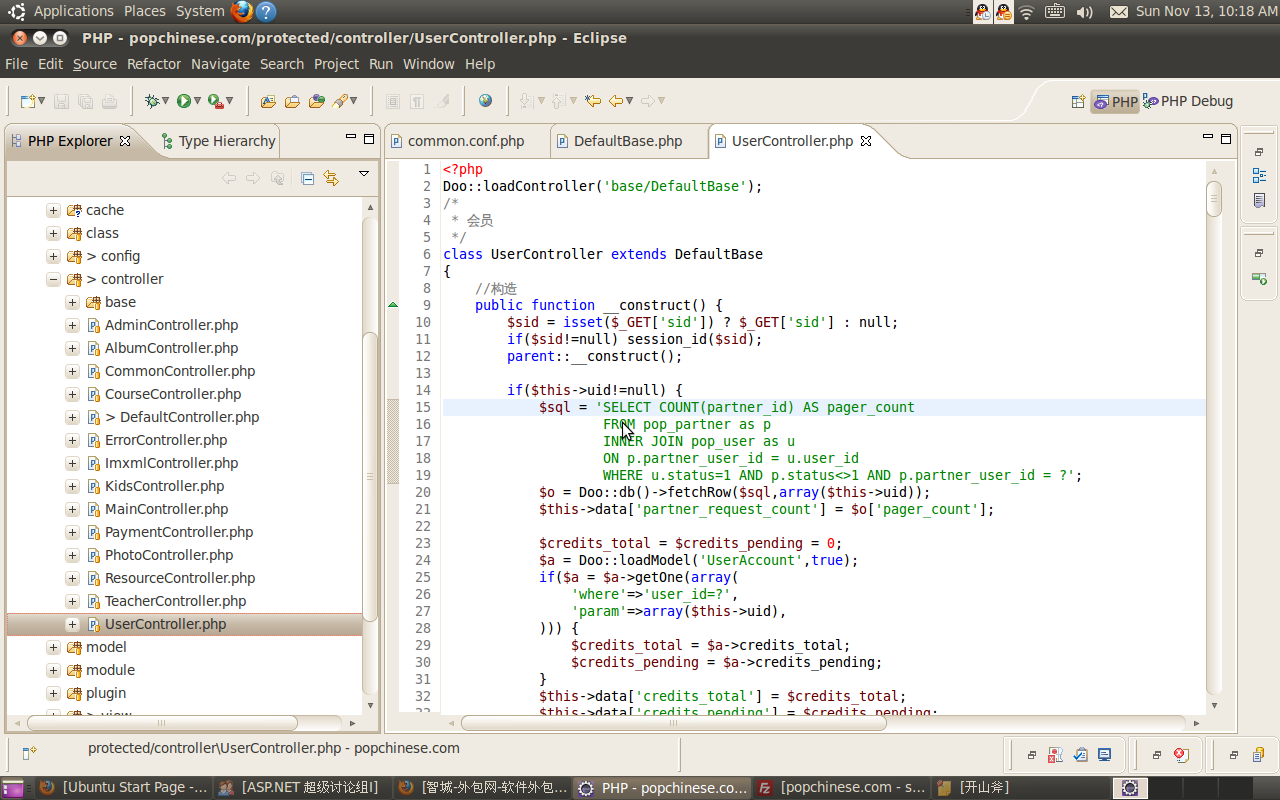Toggle Link with Editor in PHP Explorer
Screen dimensions: 1280x800
coord(331,178)
